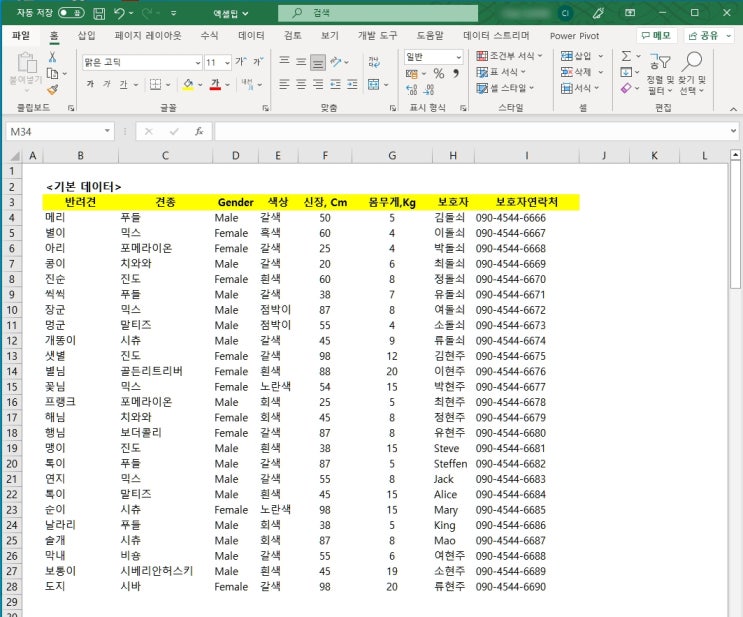Open the font size dropdown

click(x=227, y=63)
